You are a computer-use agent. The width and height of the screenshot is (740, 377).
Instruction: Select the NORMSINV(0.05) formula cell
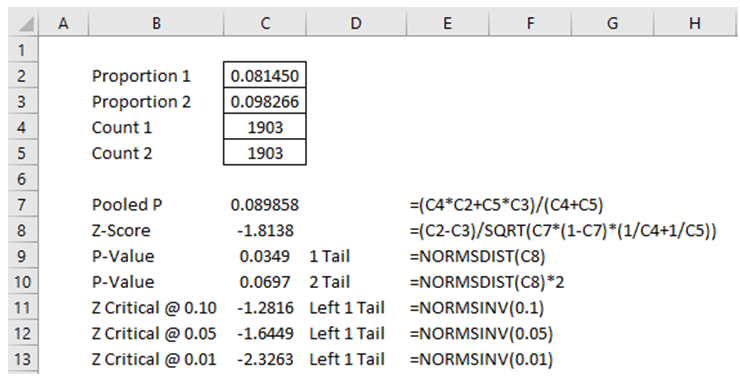(x=481, y=334)
